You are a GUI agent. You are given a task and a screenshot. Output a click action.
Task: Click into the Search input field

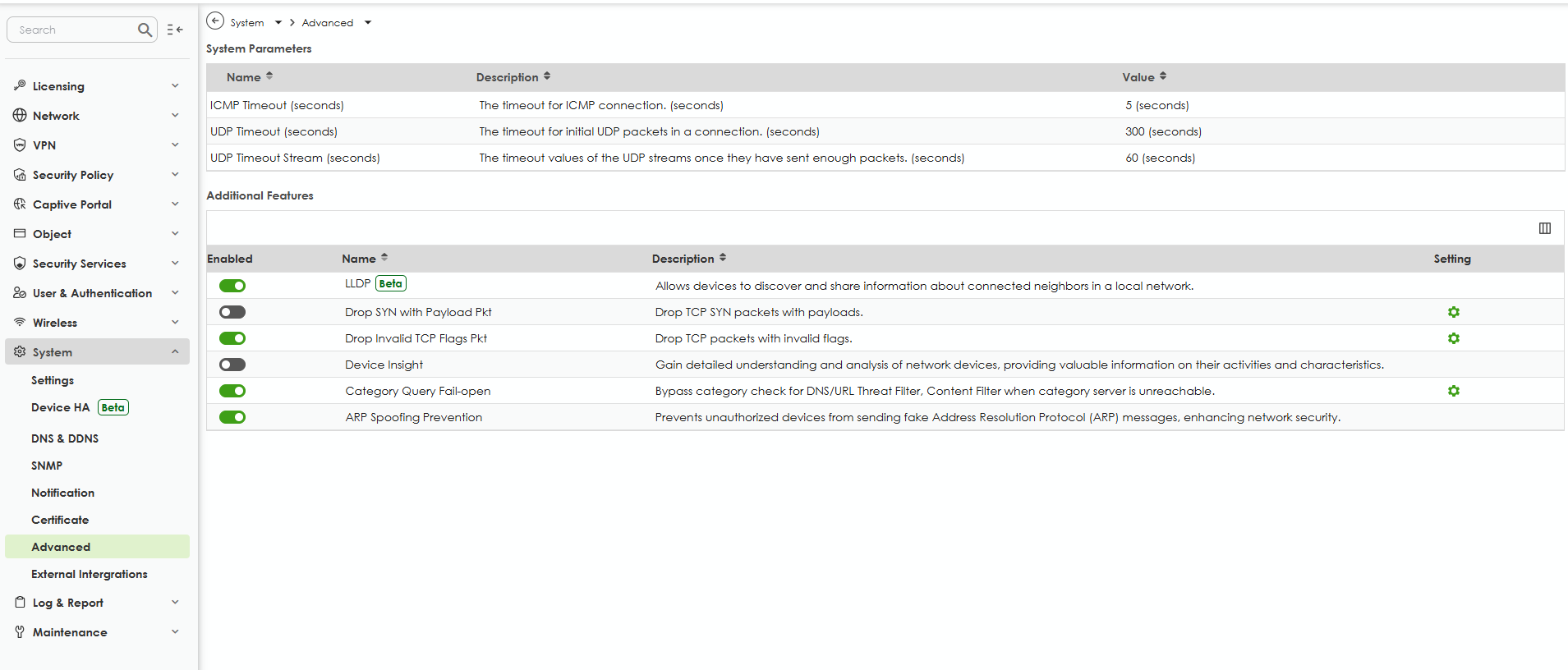coord(74,30)
